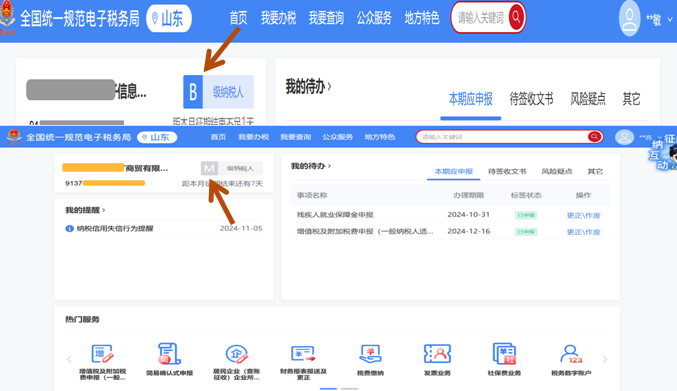Click 残疾人就业保障金申报 item name
The height and width of the screenshot is (391, 677).
(335, 214)
